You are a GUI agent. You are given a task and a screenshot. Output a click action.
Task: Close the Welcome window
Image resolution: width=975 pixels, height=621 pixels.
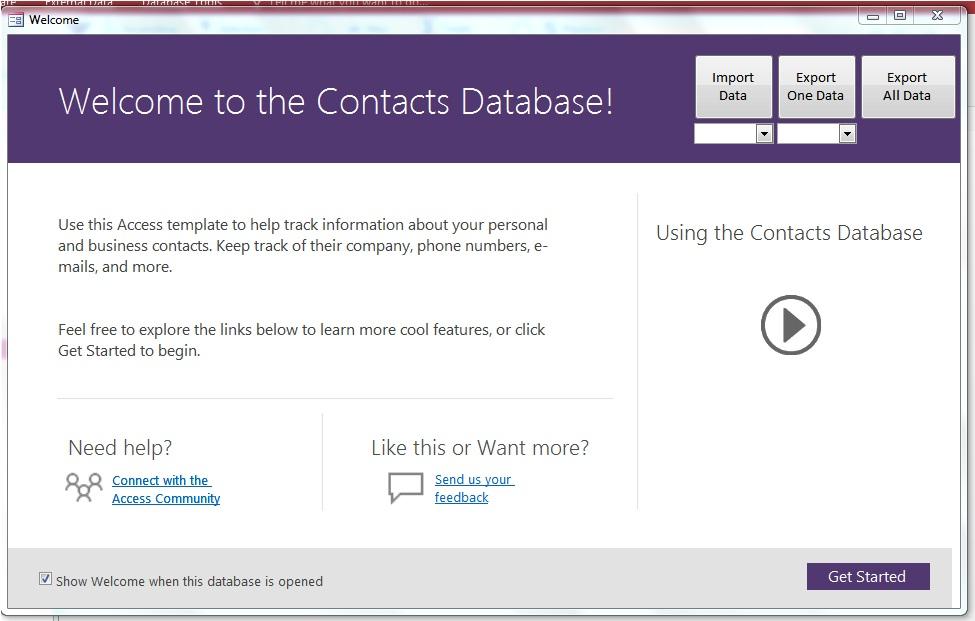(937, 16)
